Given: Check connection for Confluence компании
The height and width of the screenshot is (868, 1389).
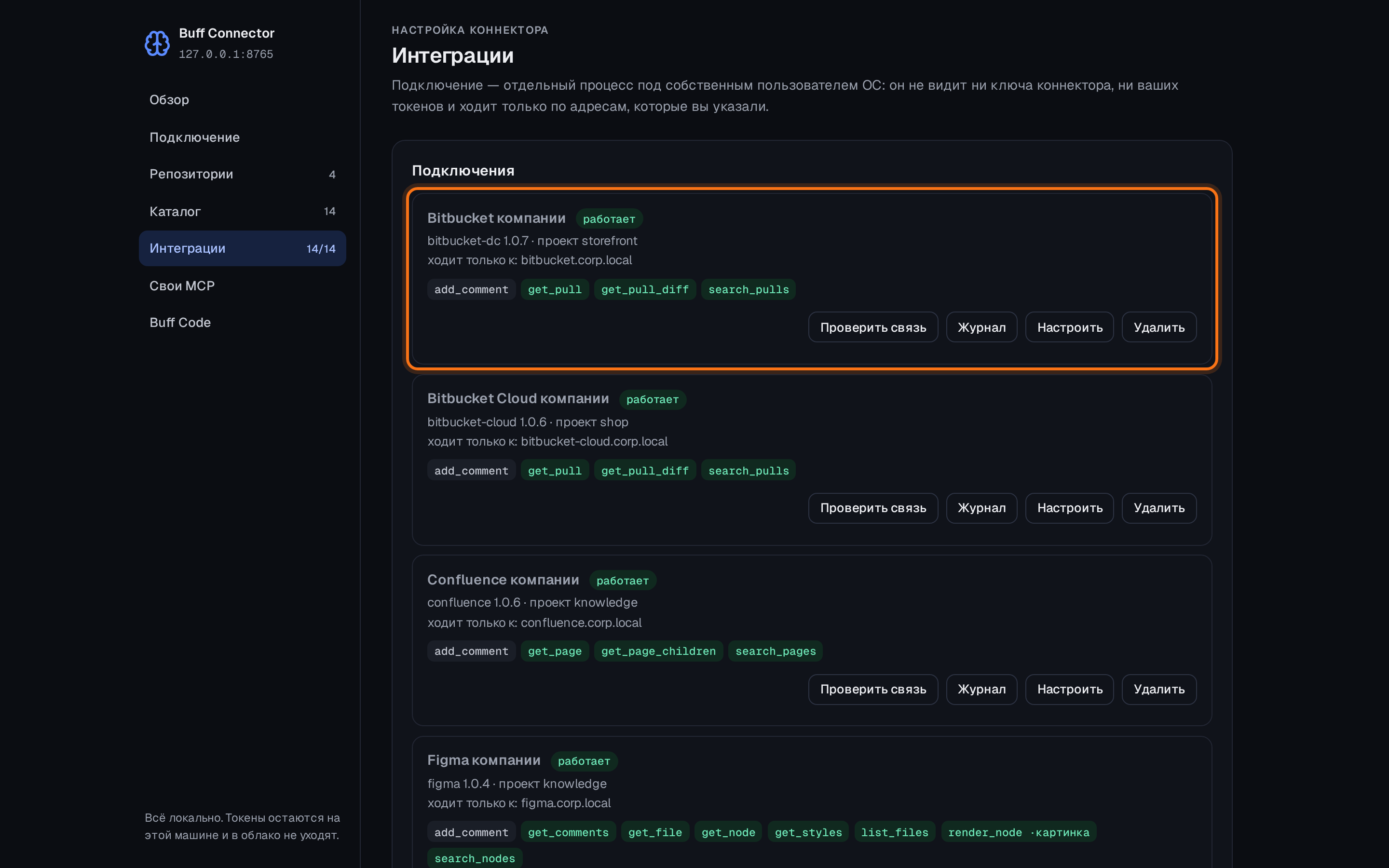Looking at the screenshot, I should [873, 690].
